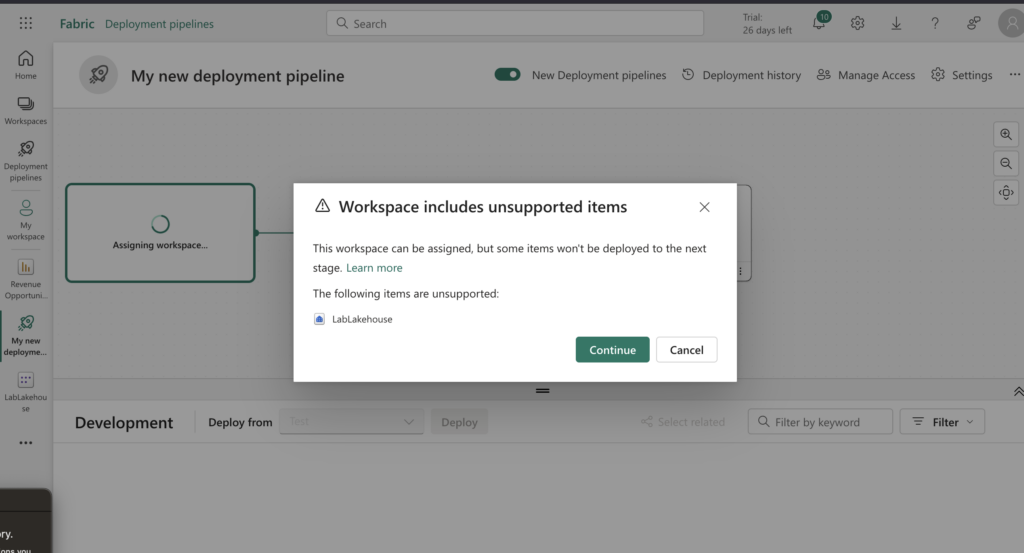Collapse the stage details panel chevron
Image resolution: width=1024 pixels, height=553 pixels.
point(1017,392)
